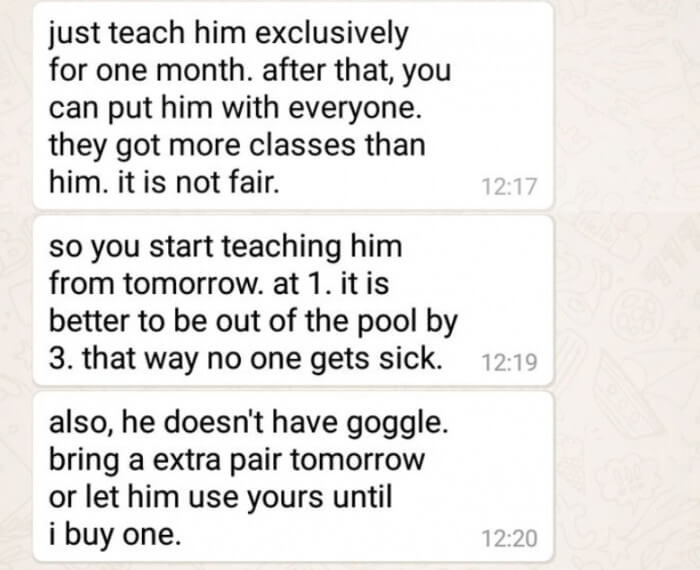This screenshot has width=700, height=570.
Task: Tap 'also, he doesn't have goggle.' line
Action: (248, 424)
